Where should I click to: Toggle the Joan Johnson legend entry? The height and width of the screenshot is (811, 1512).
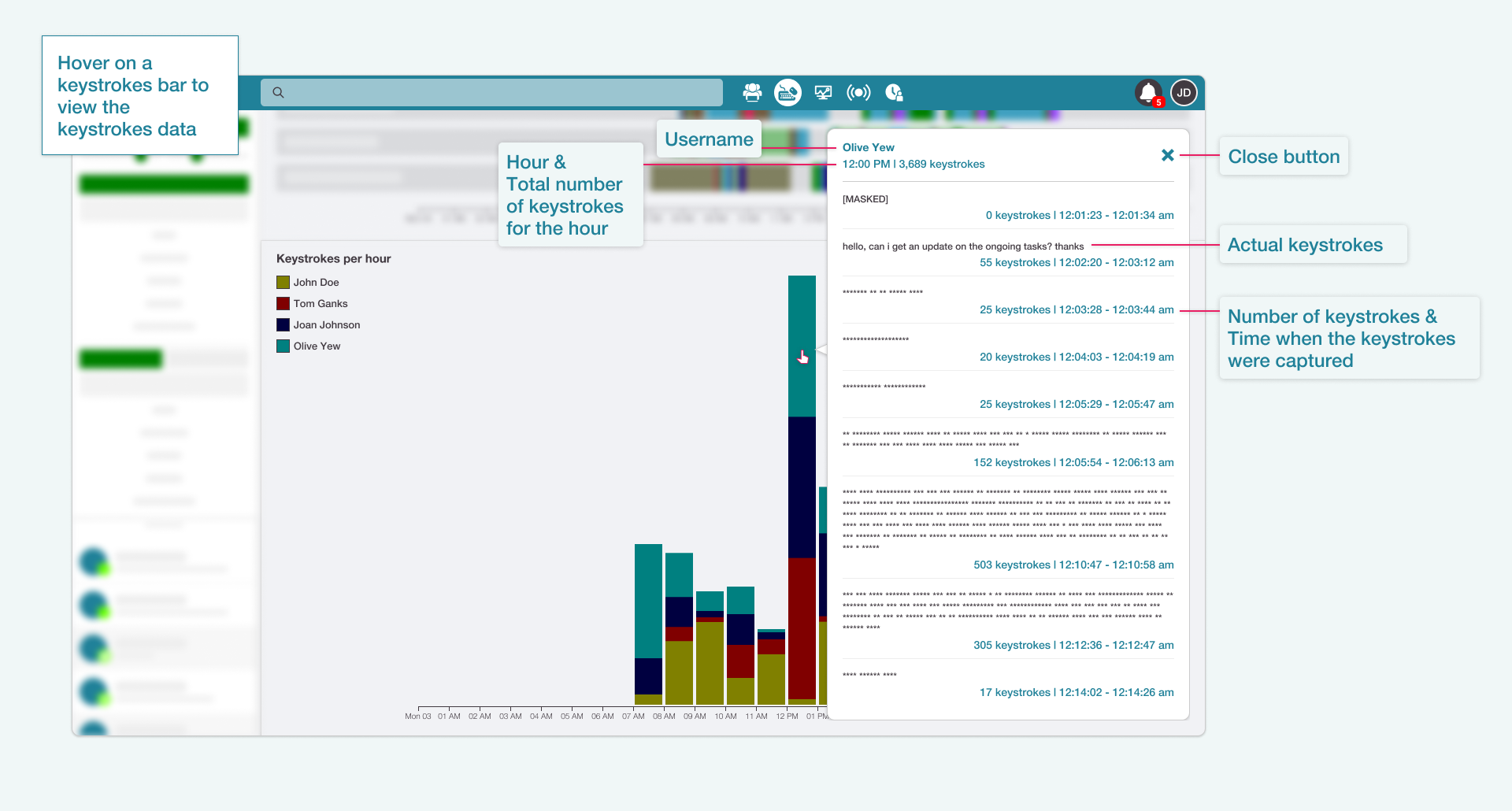pos(318,324)
